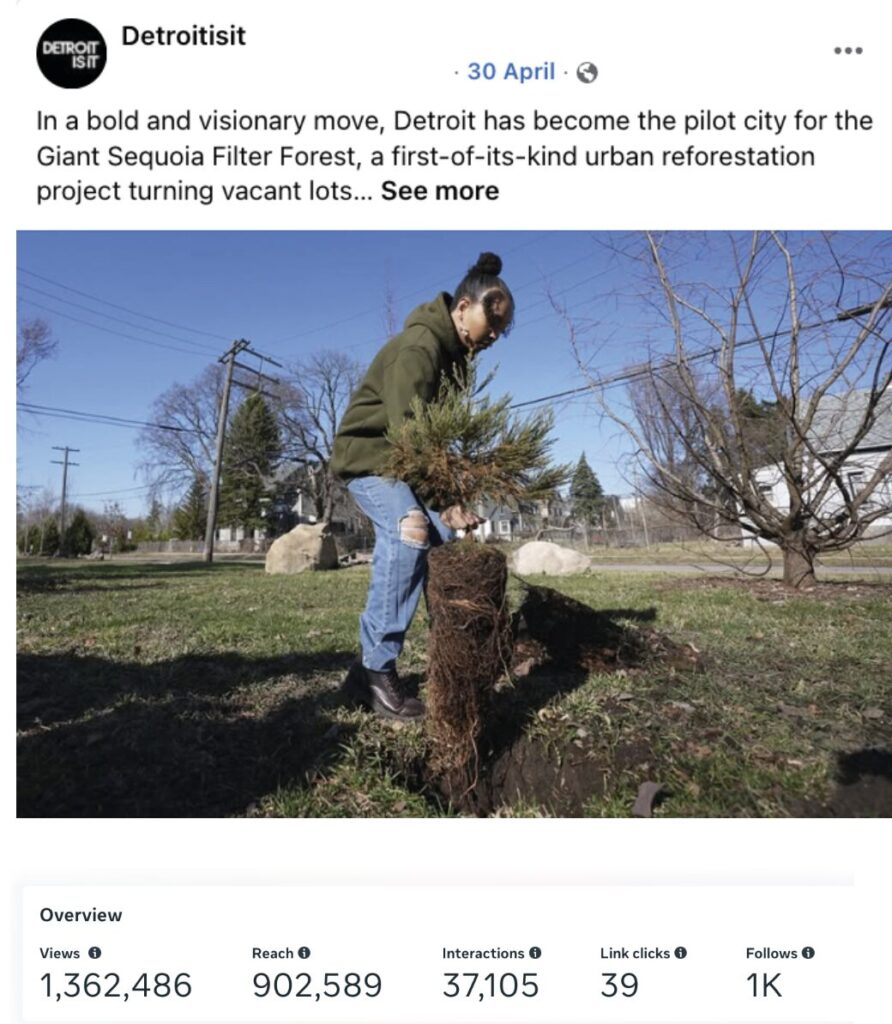Expand the post text with See more
Screen dimensions: 892x1024
click(x=439, y=190)
